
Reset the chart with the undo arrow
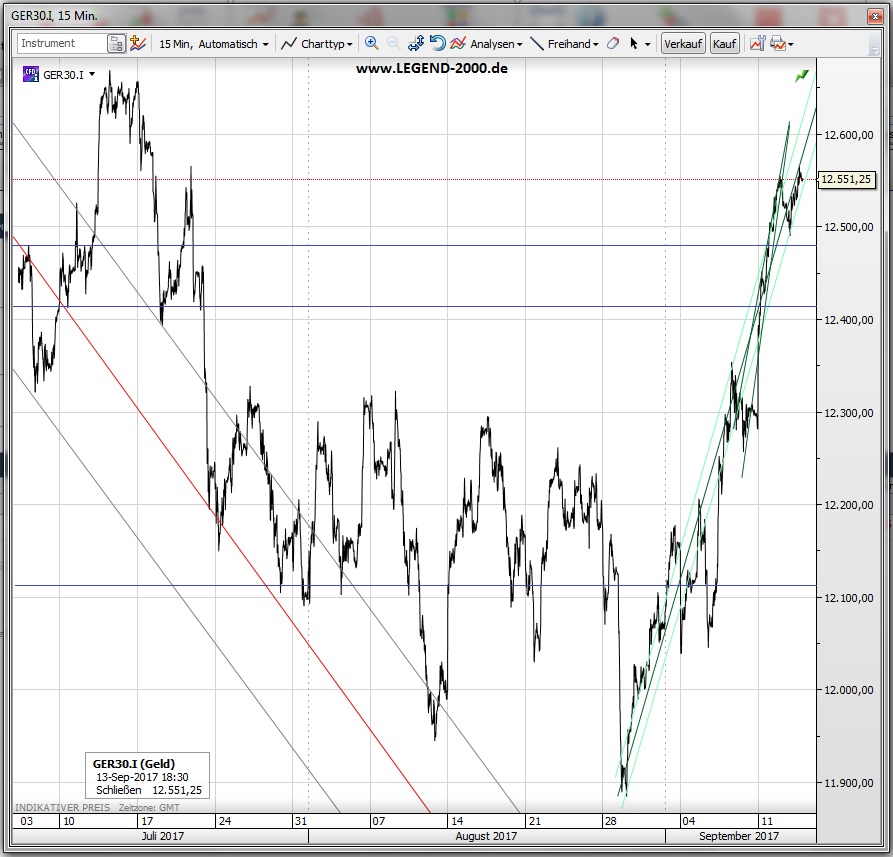pyautogui.click(x=437, y=44)
